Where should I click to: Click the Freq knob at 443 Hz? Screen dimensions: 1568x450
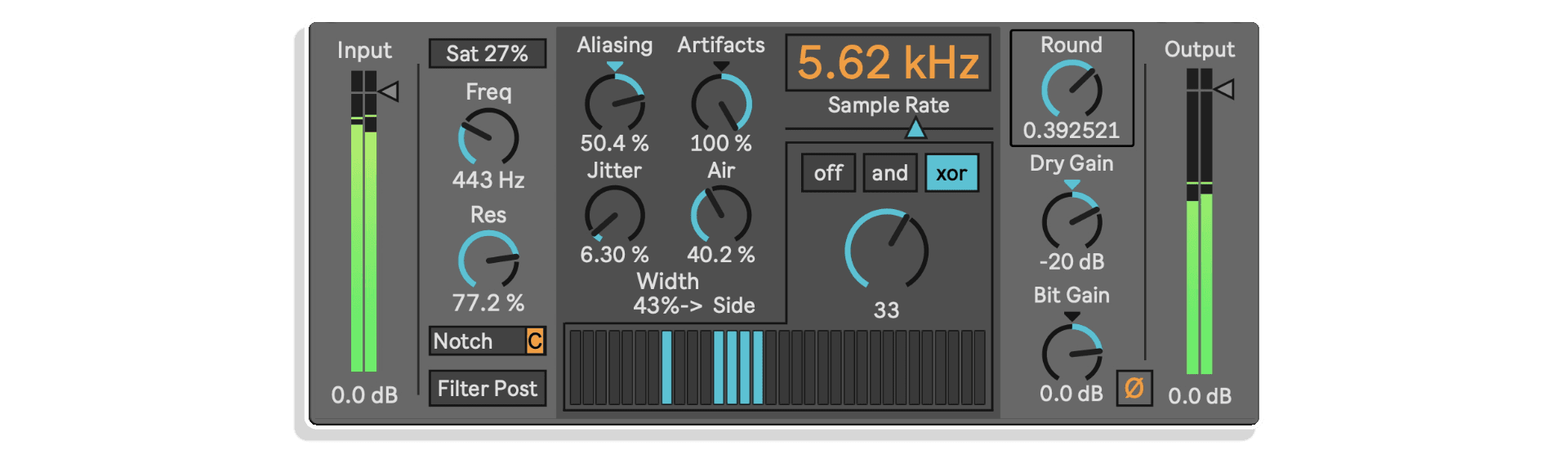click(488, 138)
